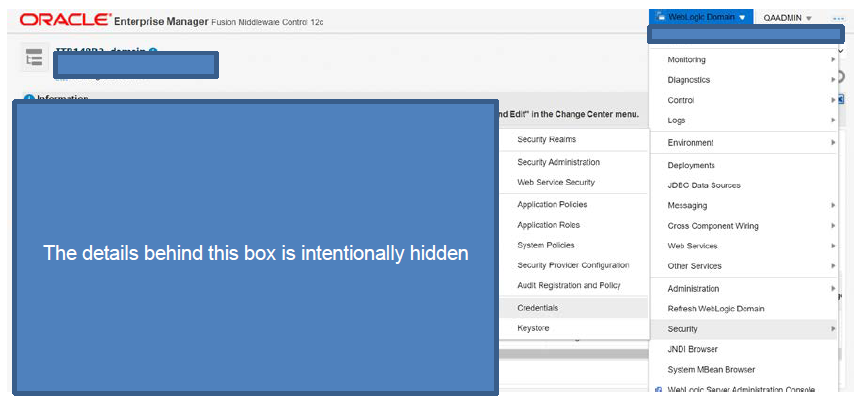The height and width of the screenshot is (401, 861).
Task: Select Deployments from the menu
Action: (x=743, y=165)
